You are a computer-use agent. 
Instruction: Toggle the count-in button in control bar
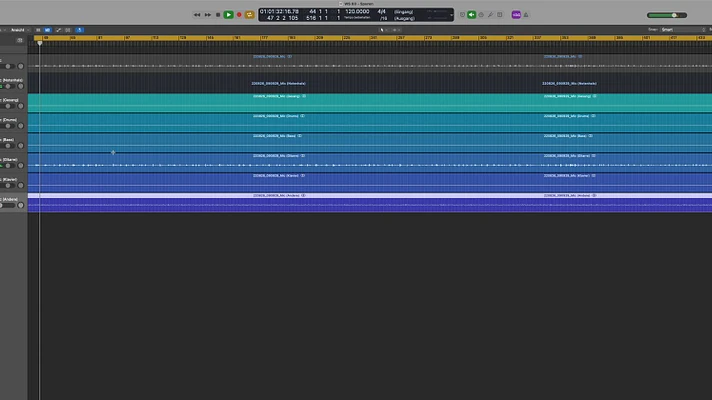pos(500,15)
